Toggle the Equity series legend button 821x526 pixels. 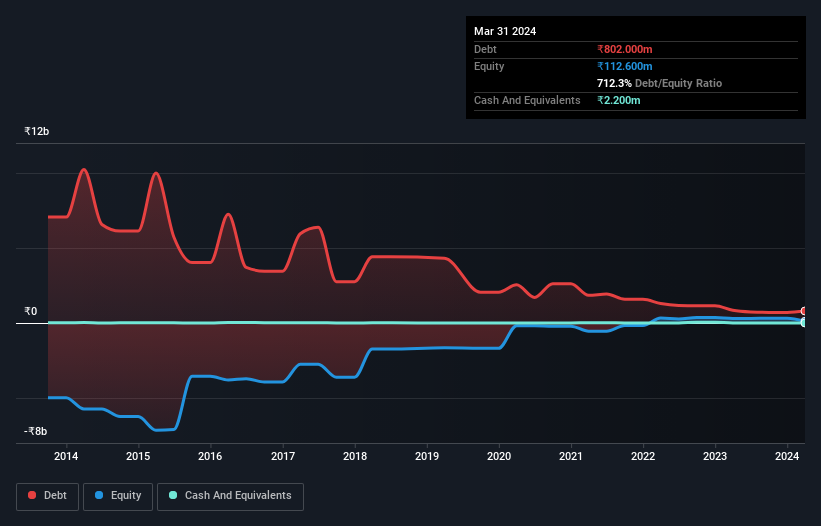tap(118, 496)
